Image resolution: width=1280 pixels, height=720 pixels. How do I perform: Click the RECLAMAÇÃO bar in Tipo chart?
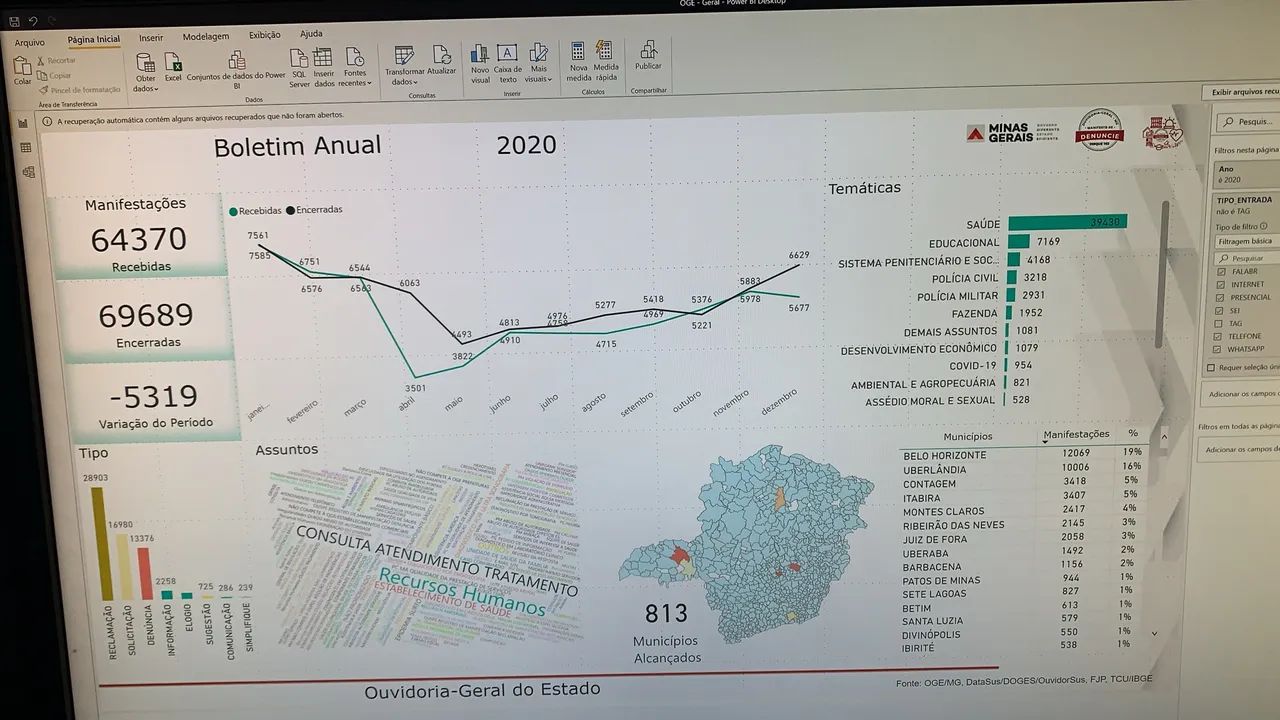(97, 543)
